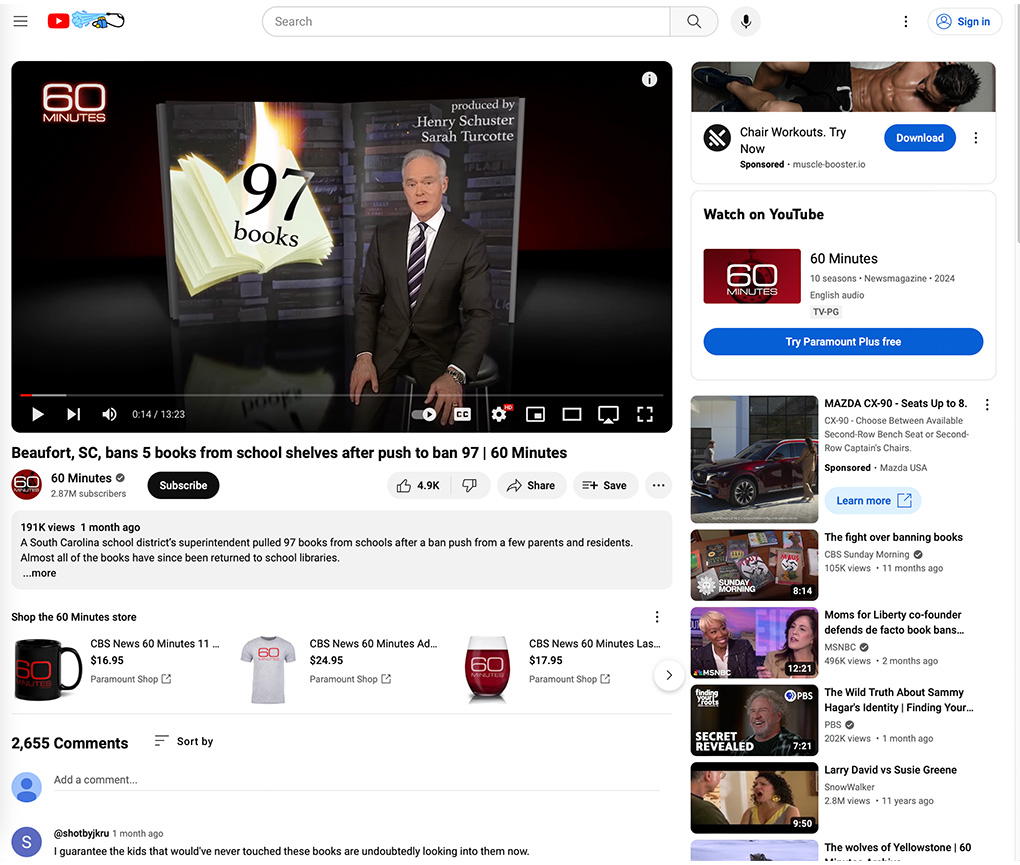The width and height of the screenshot is (1020, 865).
Task: Enable miniplayer mode
Action: (536, 414)
